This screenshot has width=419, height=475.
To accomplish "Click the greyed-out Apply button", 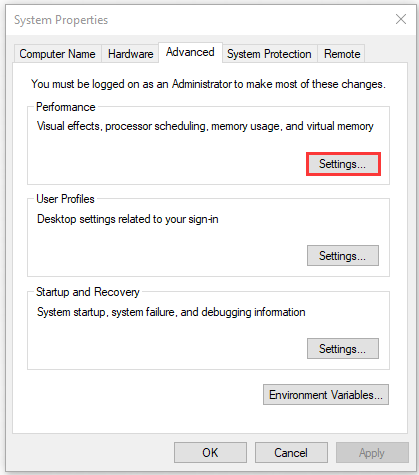I will (x=372, y=453).
